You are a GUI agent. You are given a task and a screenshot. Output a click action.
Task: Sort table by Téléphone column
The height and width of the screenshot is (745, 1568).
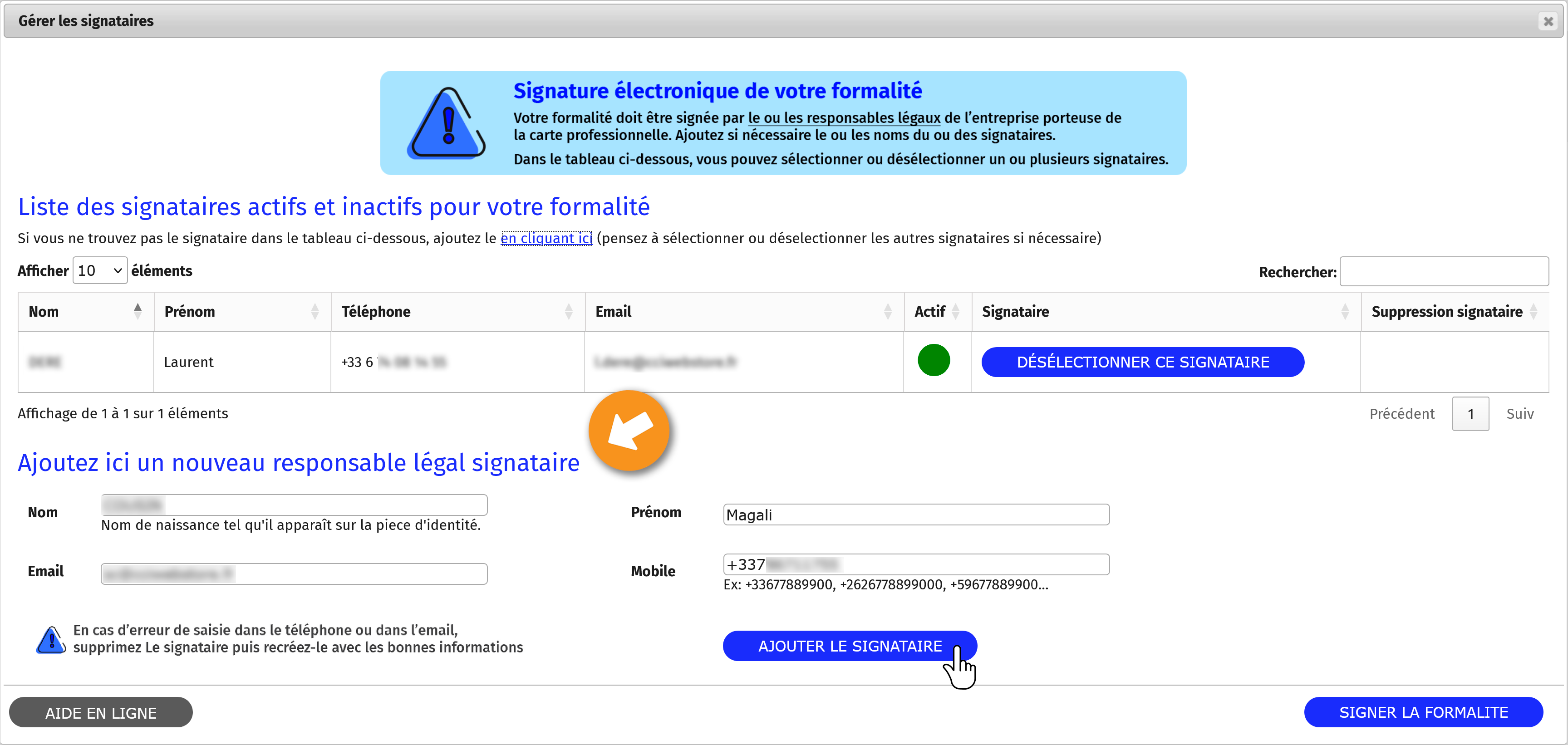pyautogui.click(x=458, y=312)
